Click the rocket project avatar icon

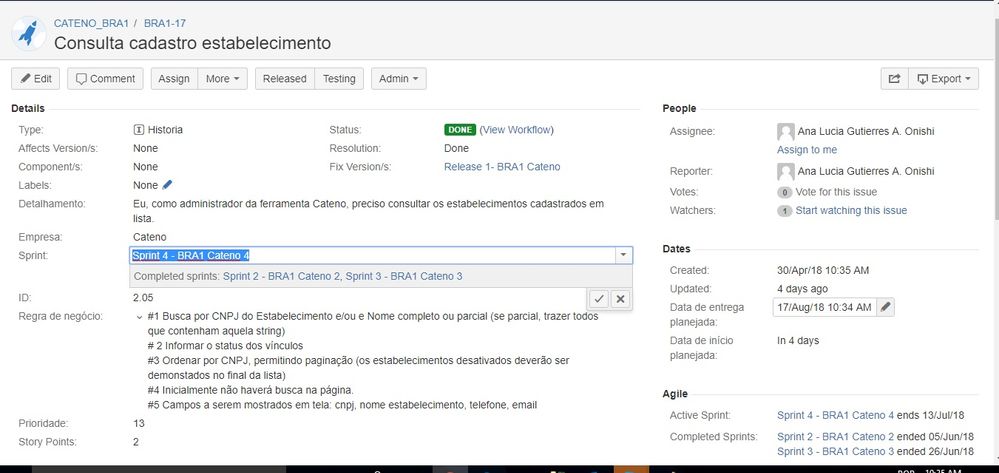[29, 34]
